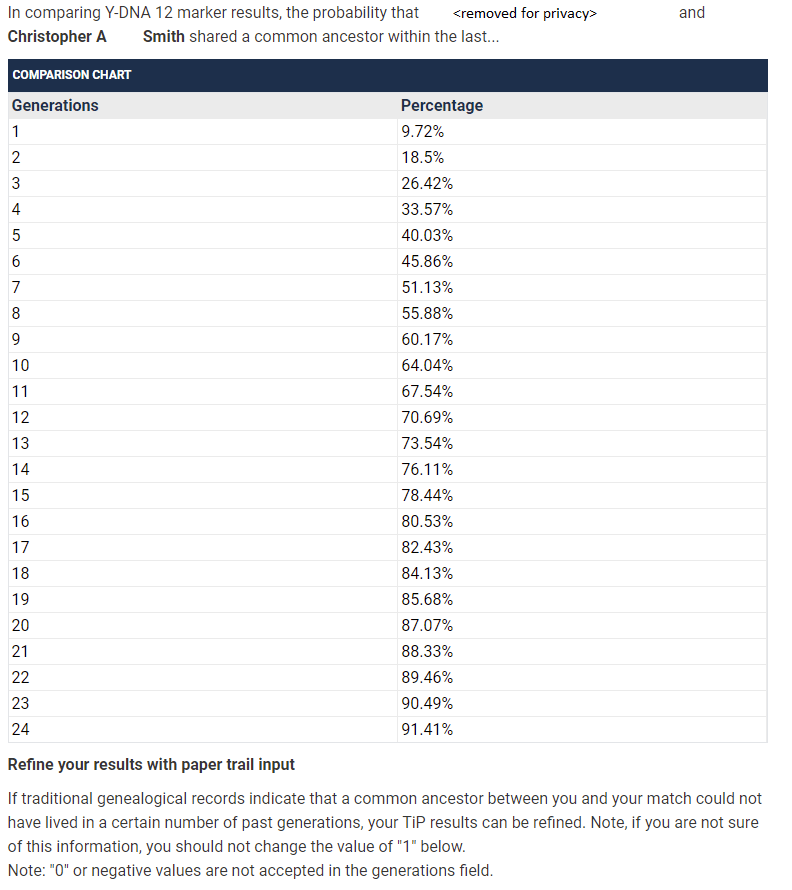The height and width of the screenshot is (890, 792).
Task: Click the 51.13% percentage cell
Action: pyautogui.click(x=426, y=287)
